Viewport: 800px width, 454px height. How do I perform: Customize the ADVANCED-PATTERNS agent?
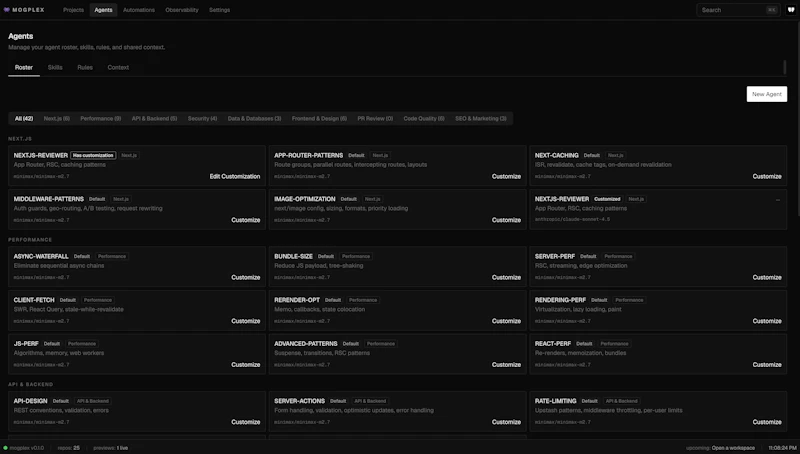(x=506, y=365)
